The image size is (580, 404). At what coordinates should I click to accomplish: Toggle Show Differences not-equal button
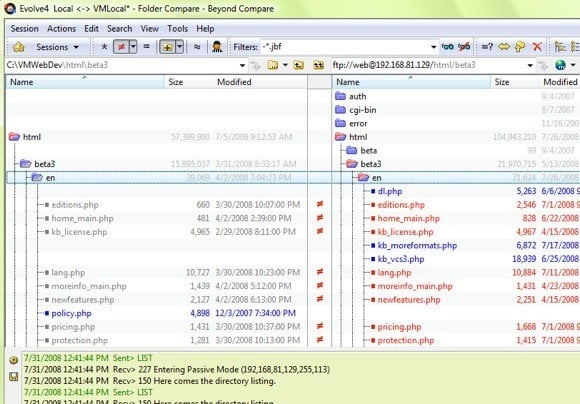point(121,47)
